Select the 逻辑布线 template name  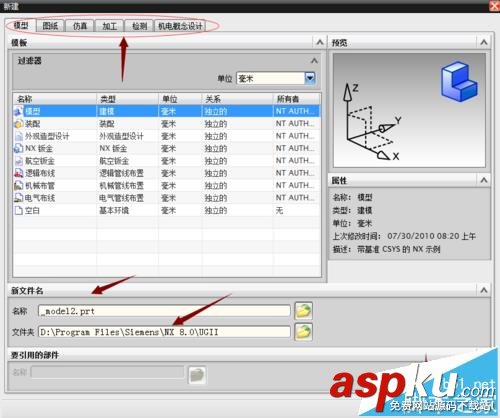(x=40, y=173)
